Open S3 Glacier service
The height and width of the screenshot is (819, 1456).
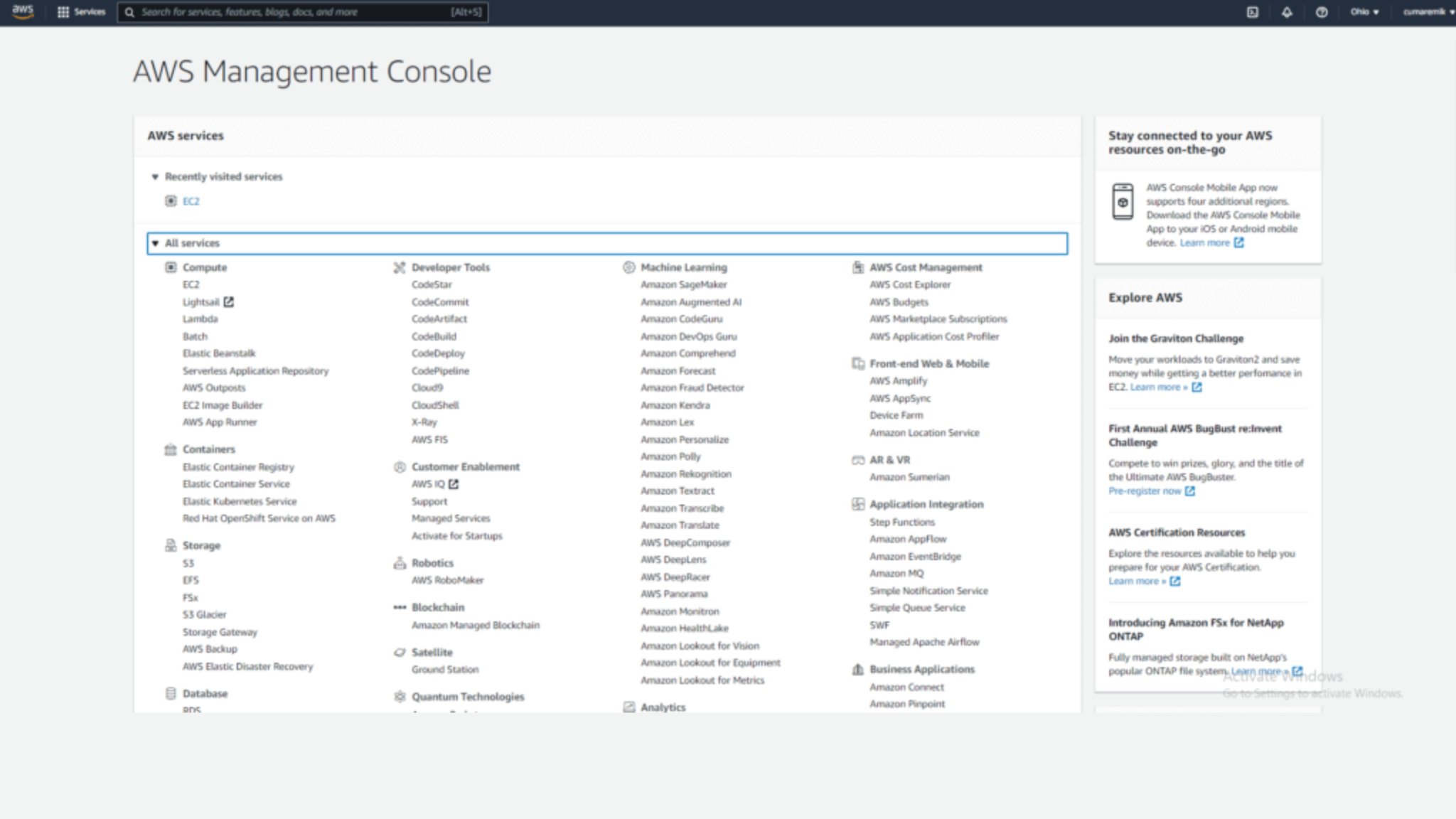click(204, 614)
